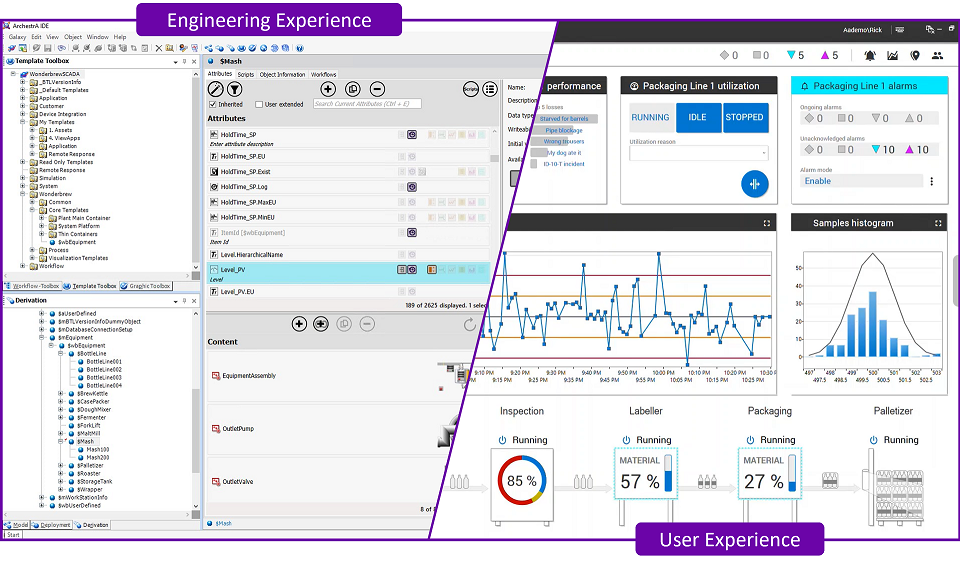This screenshot has width=960, height=565.
Task: Expand the Simulation folder in Template Toolbox
Action: 23,178
